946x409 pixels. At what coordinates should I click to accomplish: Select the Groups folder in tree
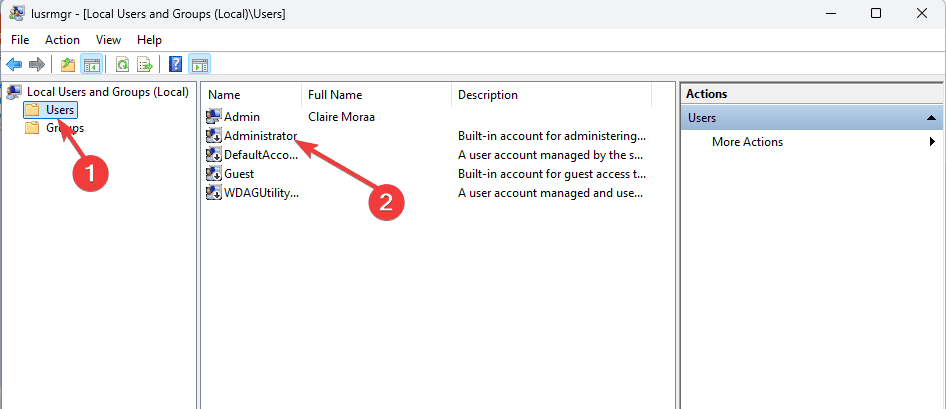(64, 128)
